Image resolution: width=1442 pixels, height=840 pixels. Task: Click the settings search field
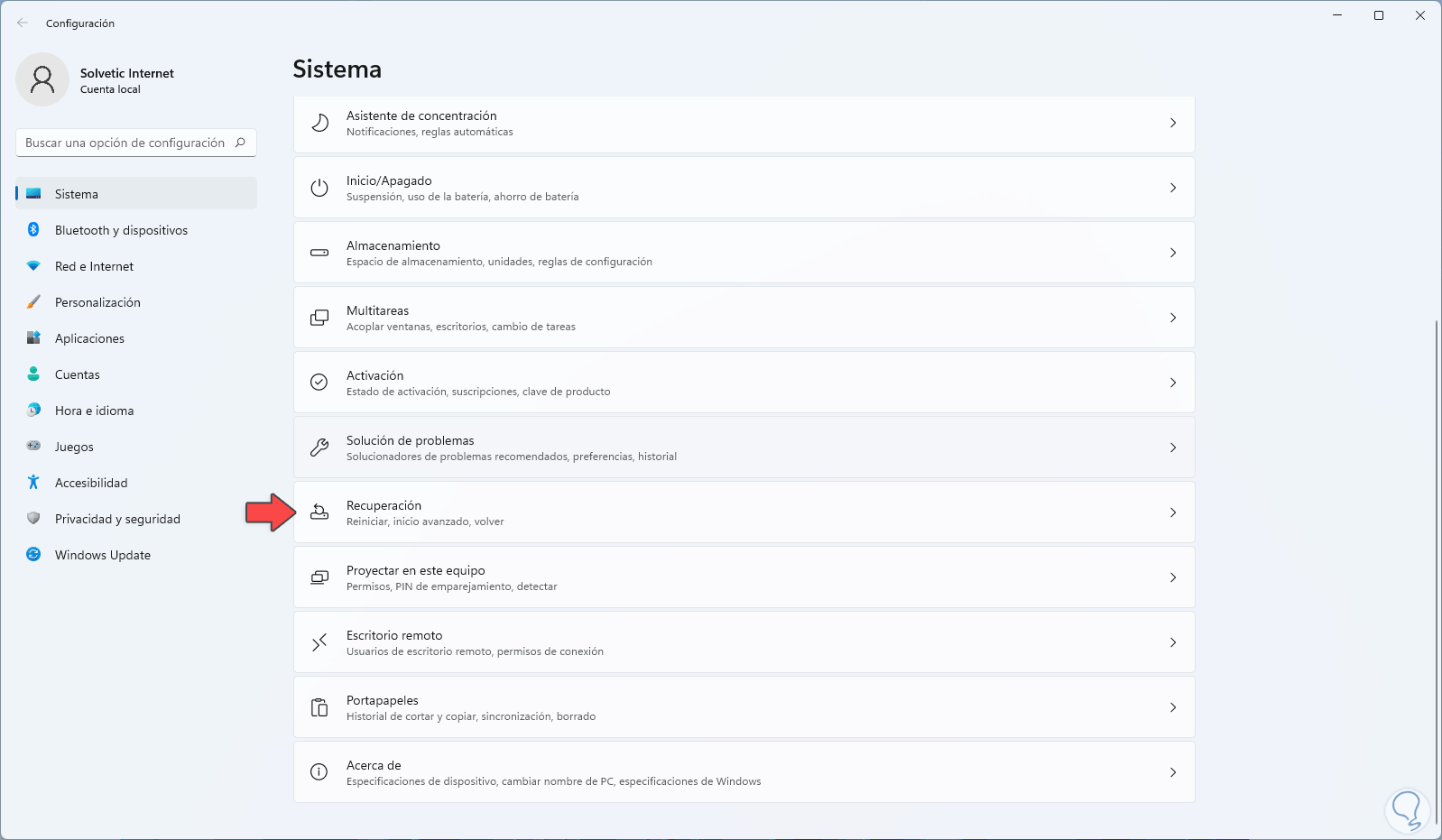(x=126, y=143)
